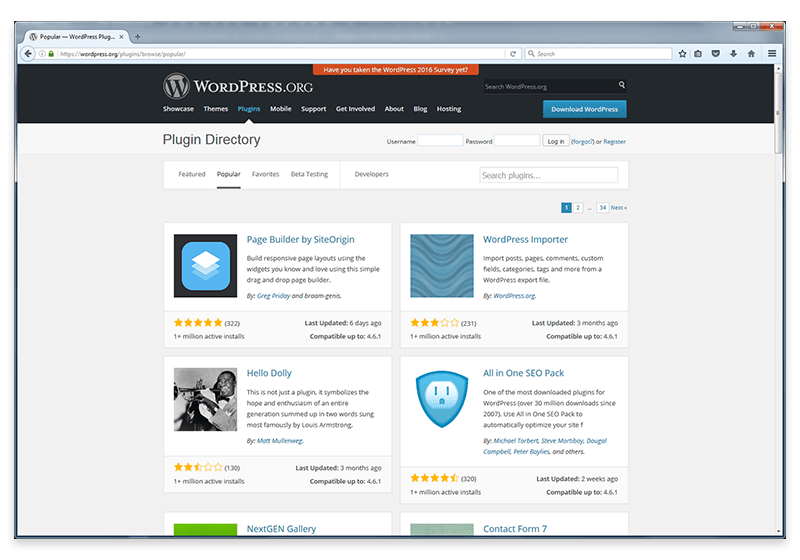Click the Hello Dolly plugin photo
The height and width of the screenshot is (560, 800).
click(205, 399)
